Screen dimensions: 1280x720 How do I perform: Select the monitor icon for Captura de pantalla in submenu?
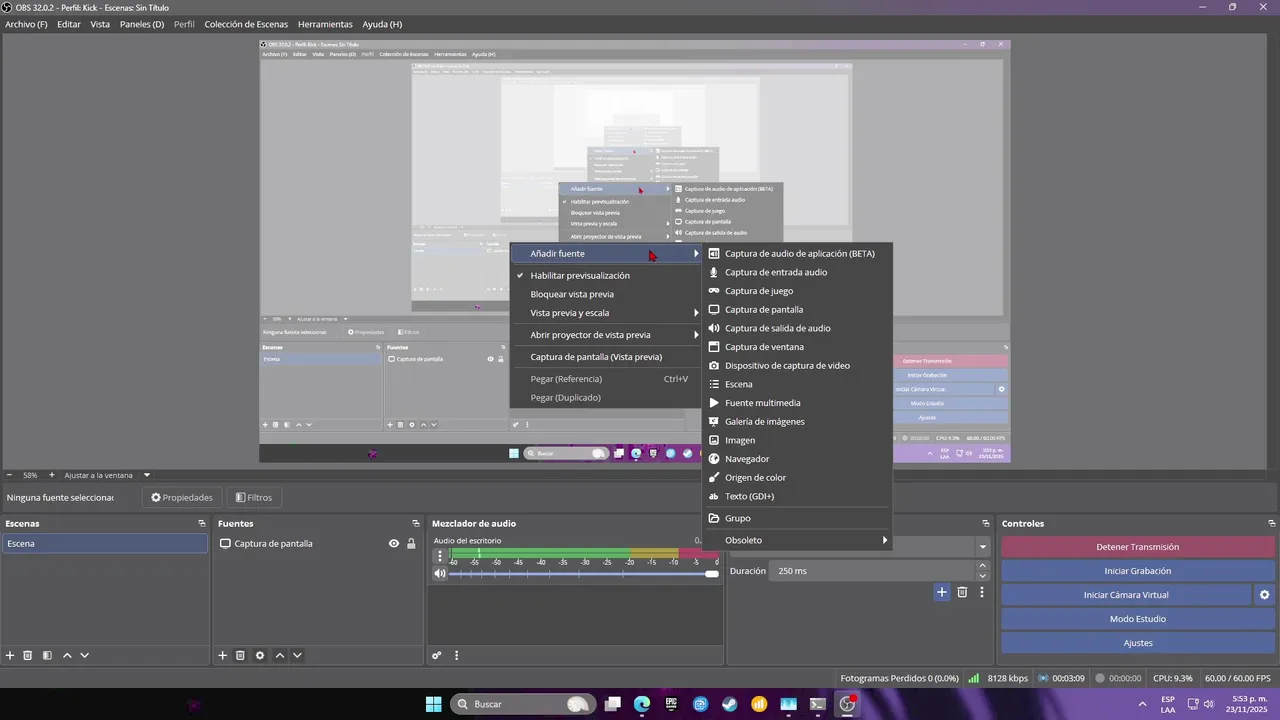(x=714, y=310)
